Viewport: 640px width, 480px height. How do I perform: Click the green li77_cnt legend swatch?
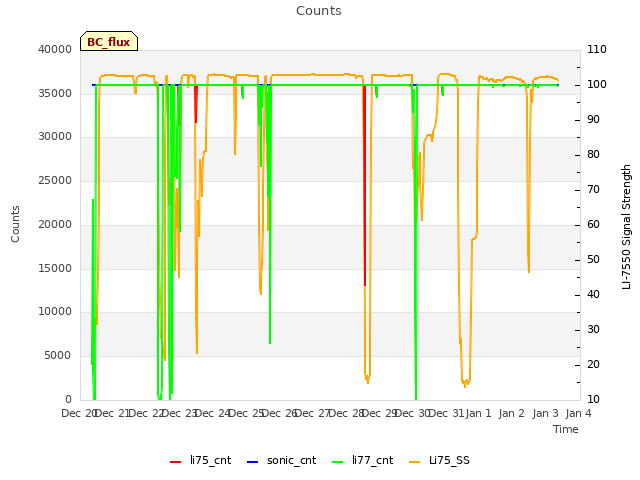[338, 462]
